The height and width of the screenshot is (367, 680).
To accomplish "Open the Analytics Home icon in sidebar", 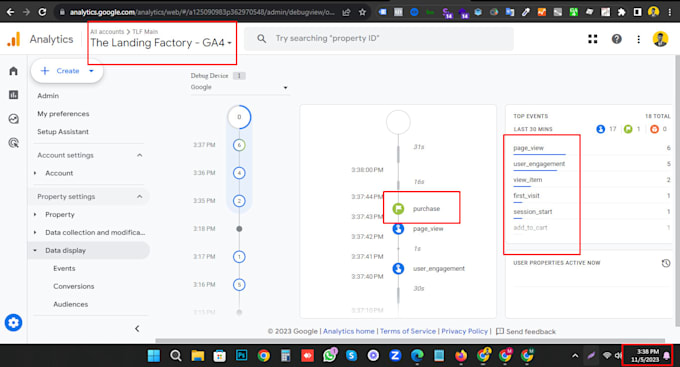I will 13,71.
